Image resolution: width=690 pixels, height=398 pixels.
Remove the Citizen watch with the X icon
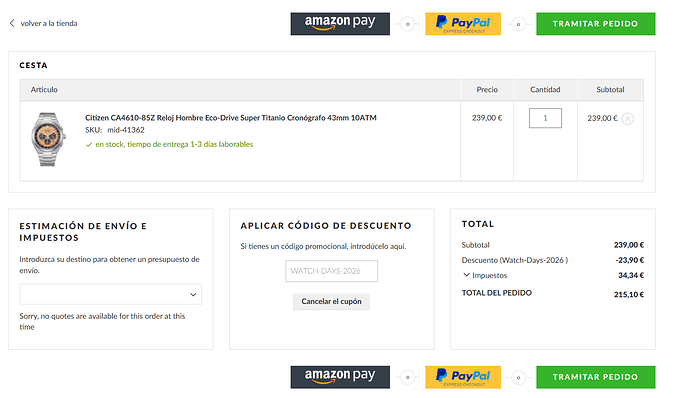pos(628,118)
